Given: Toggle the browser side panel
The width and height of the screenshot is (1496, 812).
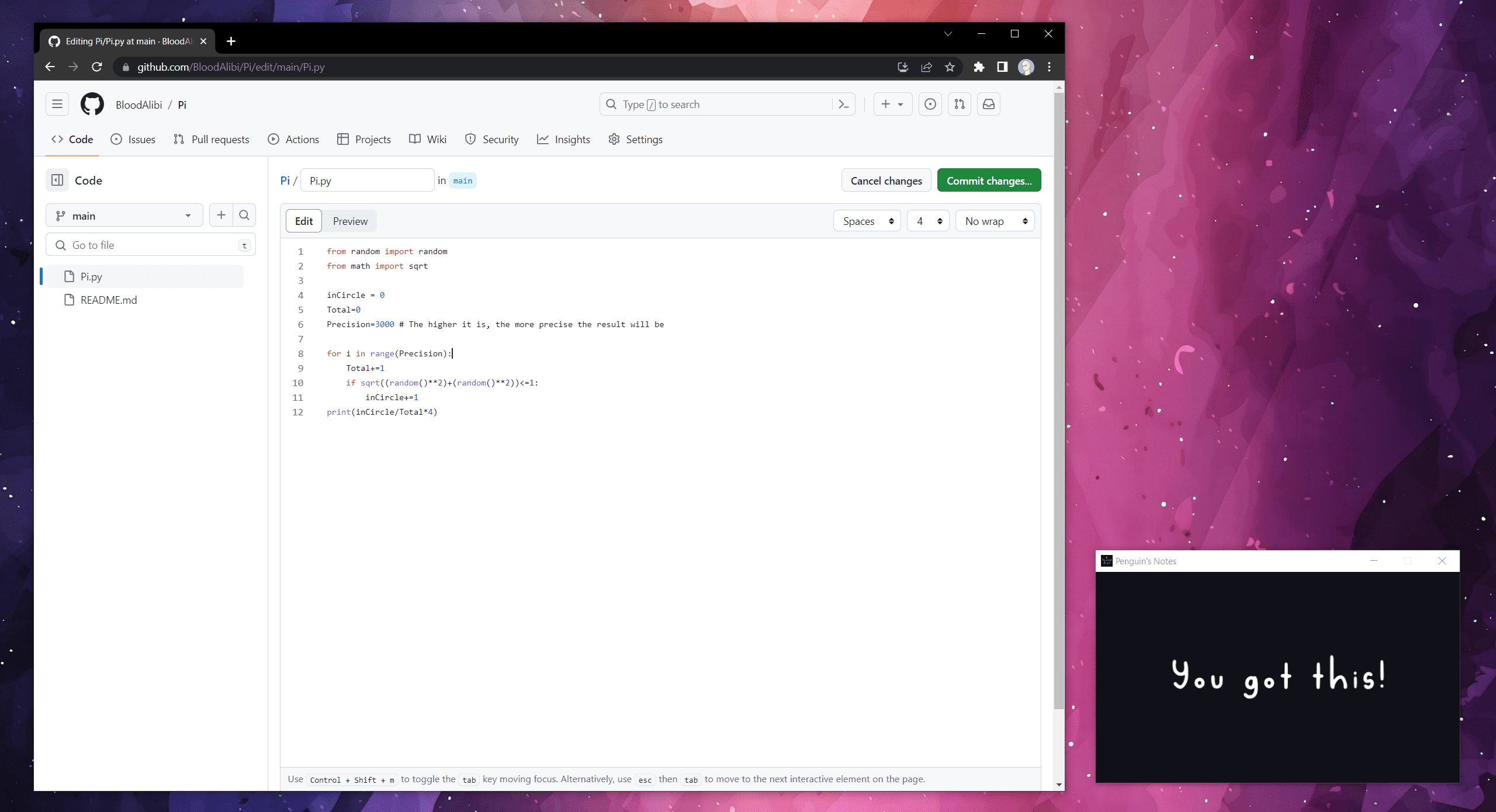Looking at the screenshot, I should [1002, 67].
